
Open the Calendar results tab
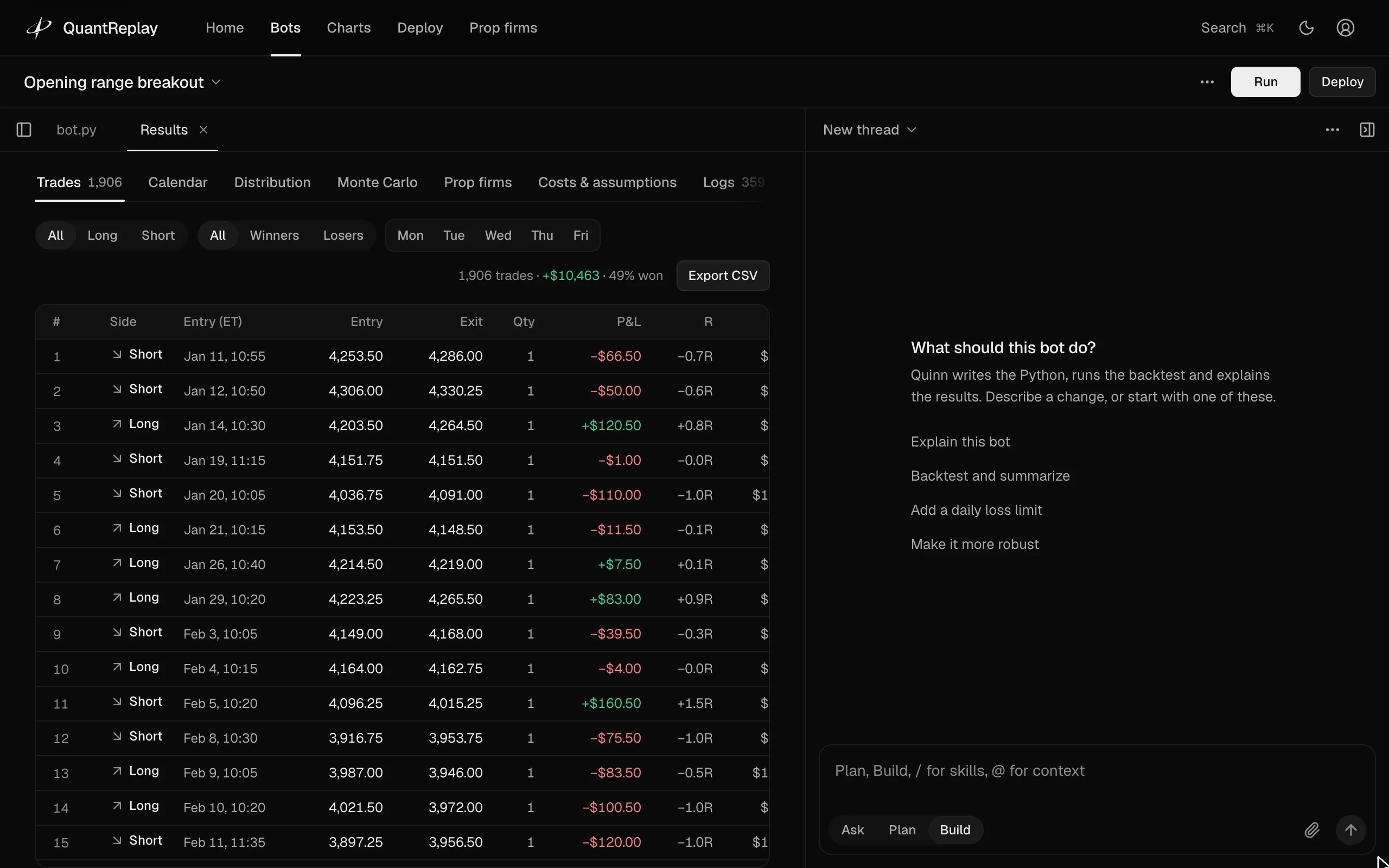tap(178, 183)
